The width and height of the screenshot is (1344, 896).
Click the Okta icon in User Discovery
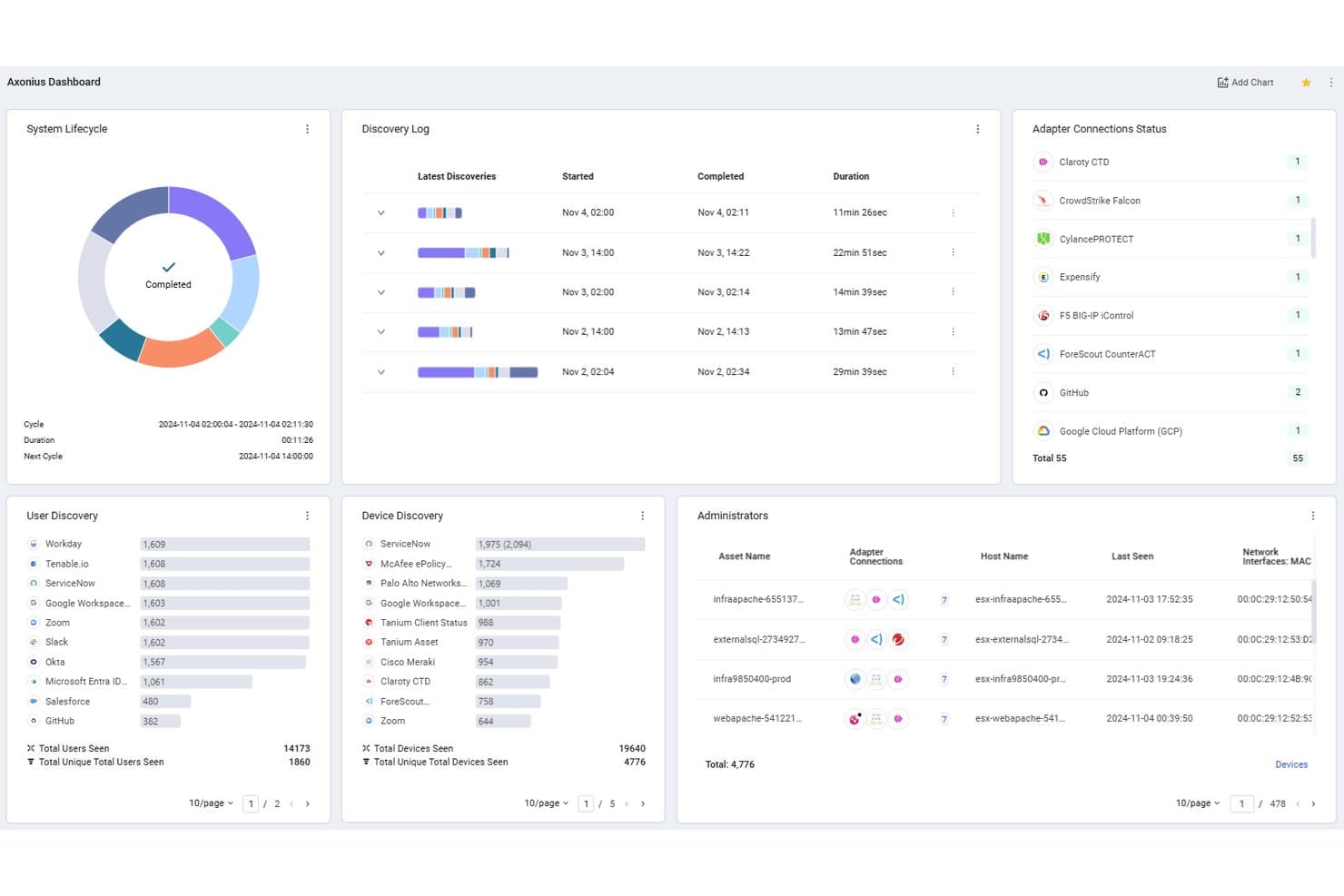tap(34, 662)
